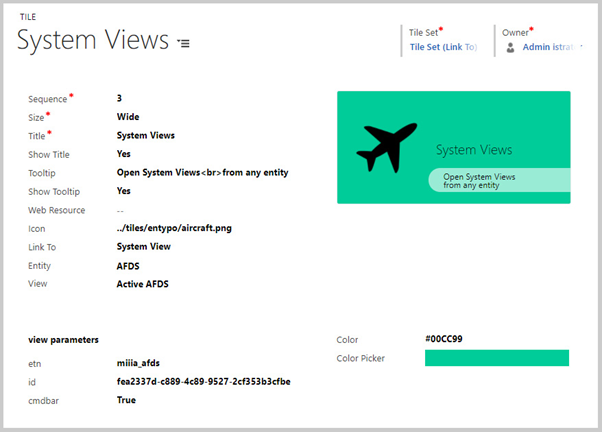Change the Entity value AFDS

coord(128,266)
